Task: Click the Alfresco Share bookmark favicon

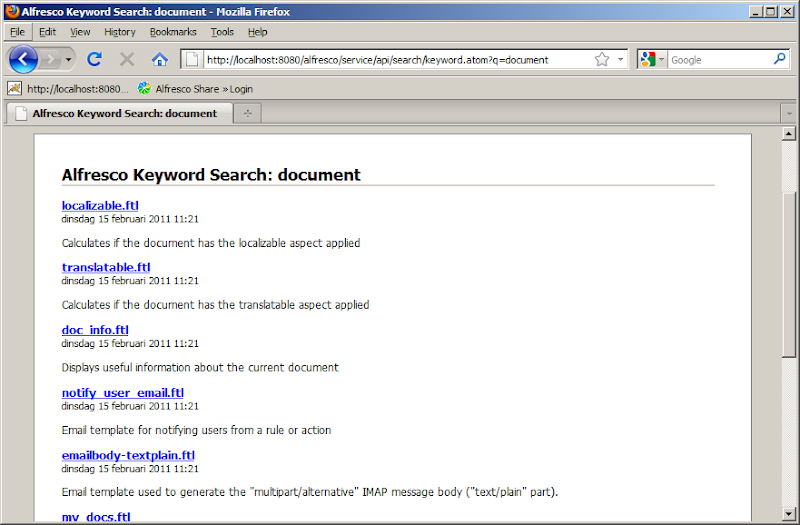Action: click(x=144, y=88)
